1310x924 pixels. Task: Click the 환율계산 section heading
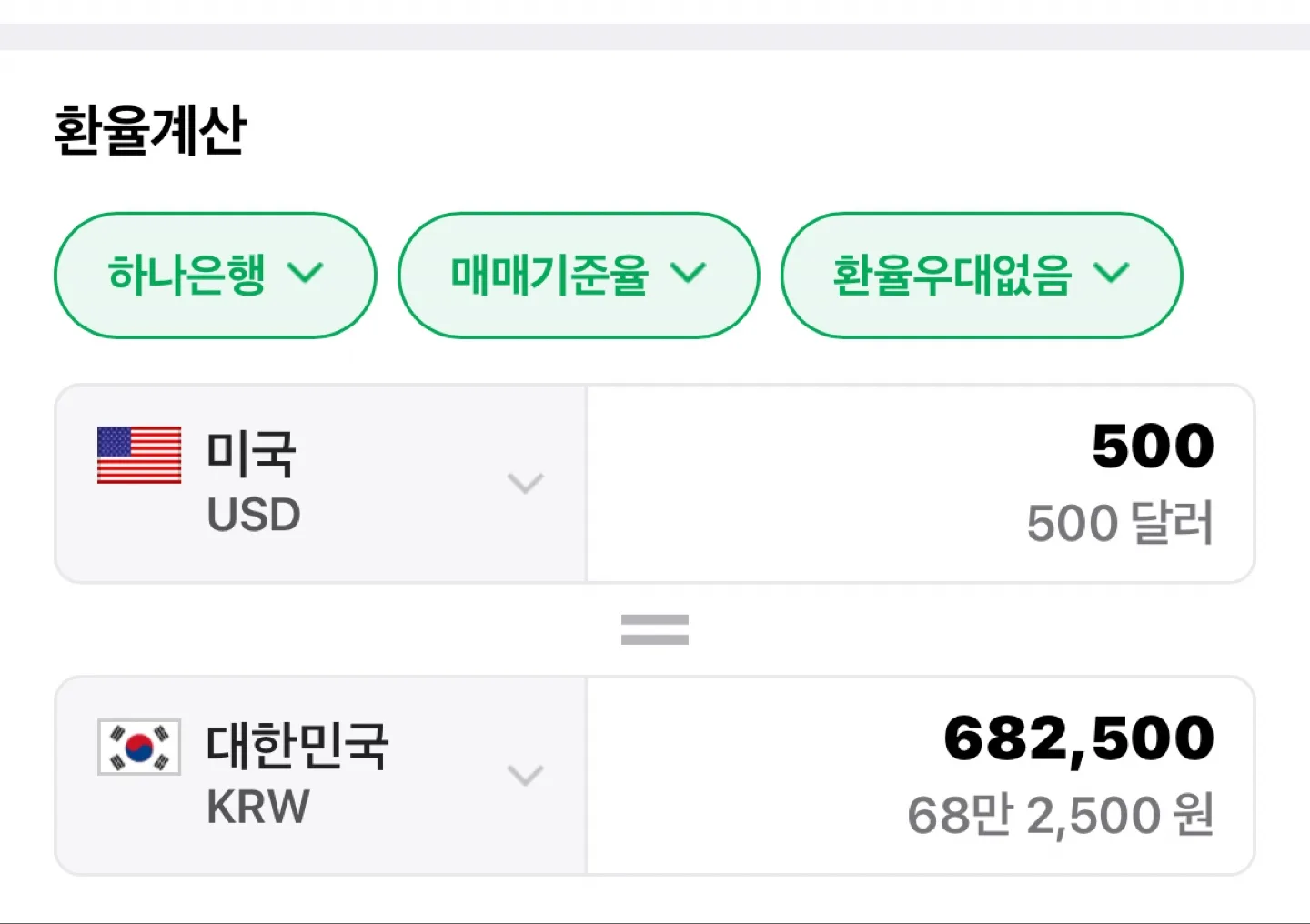(150, 130)
